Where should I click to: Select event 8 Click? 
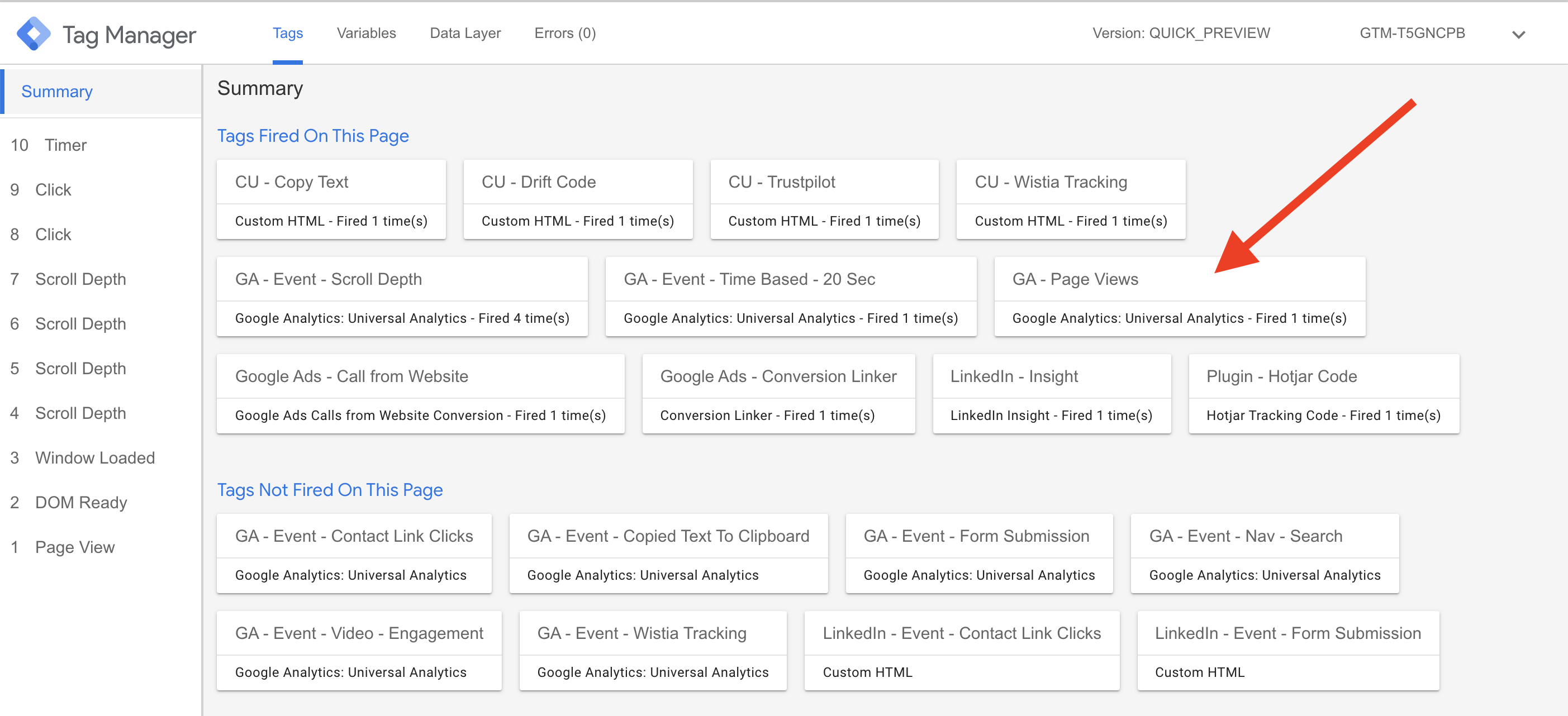pos(101,234)
